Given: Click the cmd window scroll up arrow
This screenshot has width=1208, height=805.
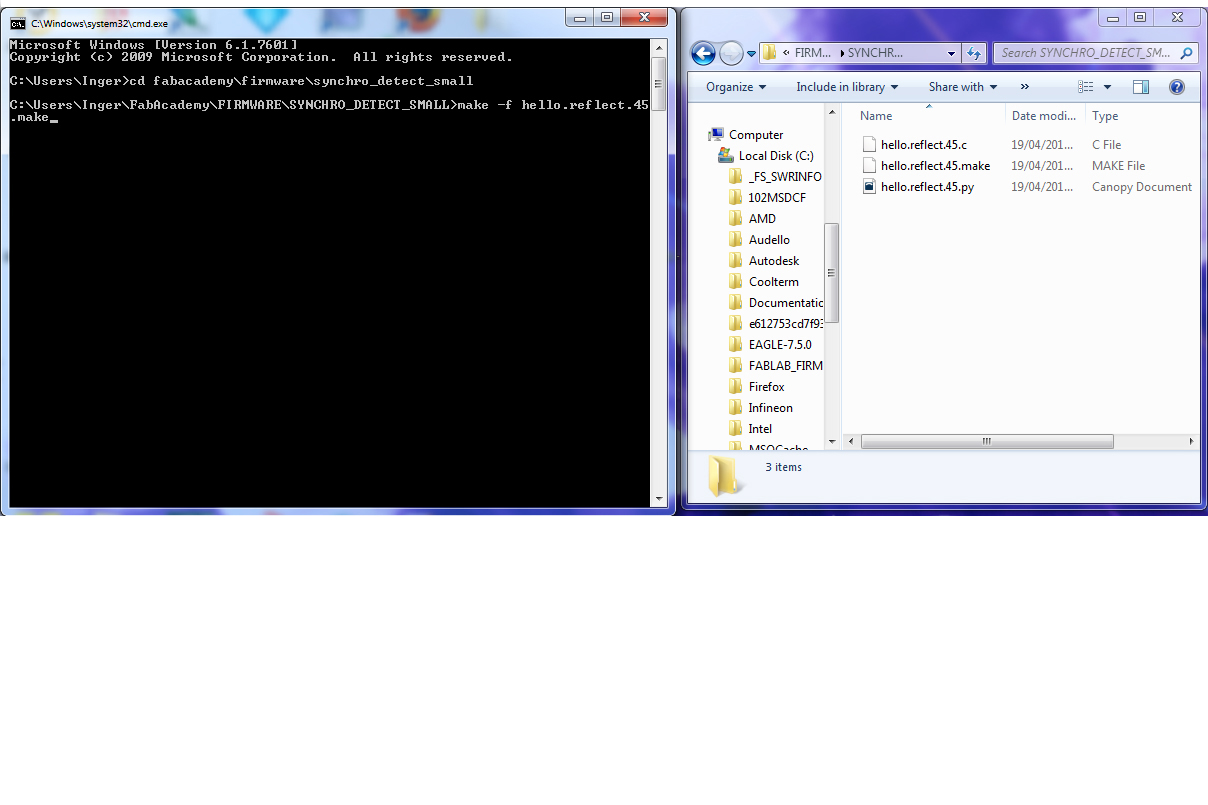Looking at the screenshot, I should pyautogui.click(x=659, y=47).
